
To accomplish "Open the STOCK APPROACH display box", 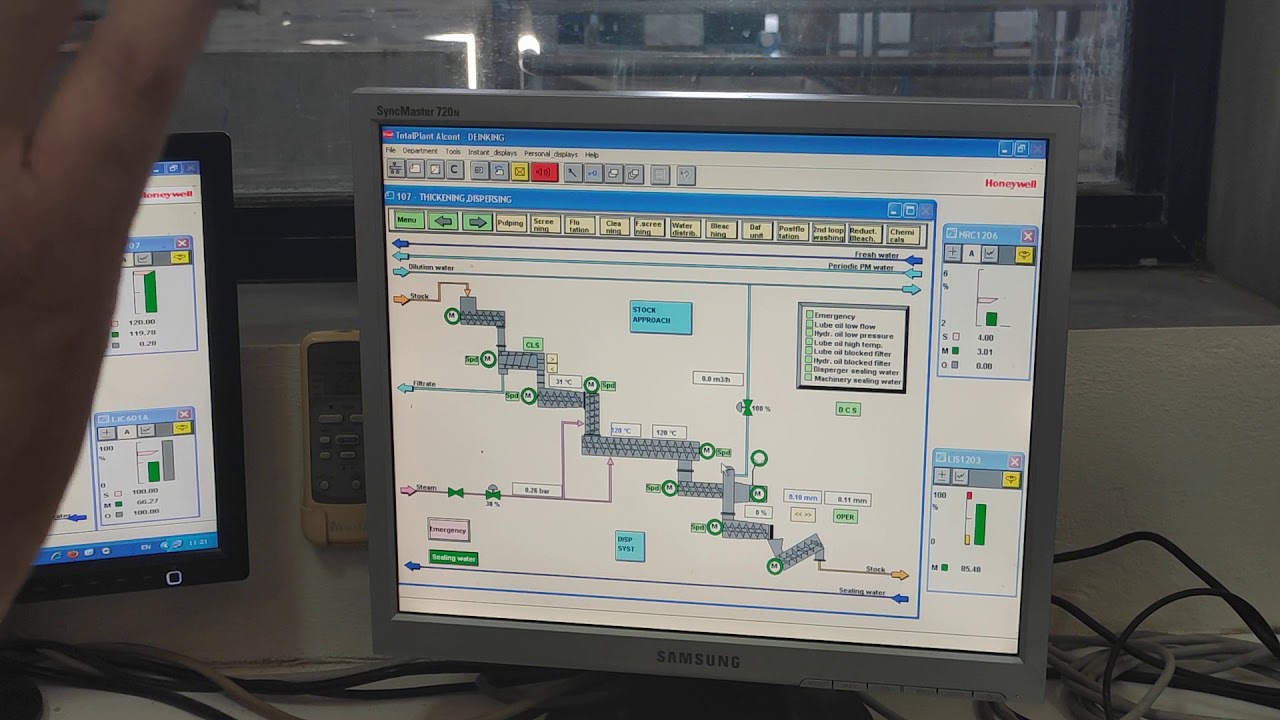I will (x=660, y=317).
